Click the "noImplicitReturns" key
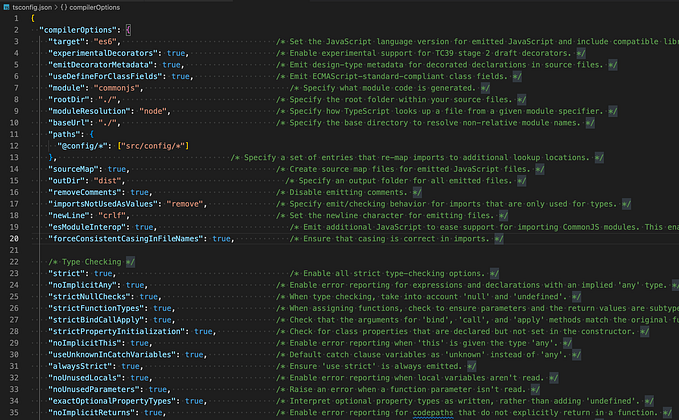Viewport: 679px width, 420px height. 91,413
